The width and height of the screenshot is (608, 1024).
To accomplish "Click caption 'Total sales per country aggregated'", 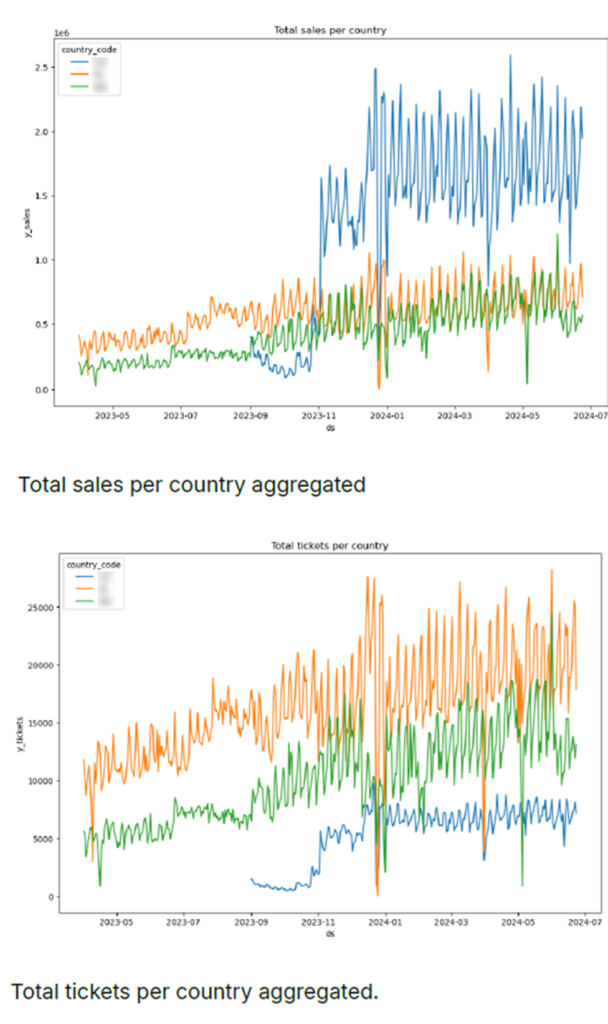I will (x=191, y=485).
